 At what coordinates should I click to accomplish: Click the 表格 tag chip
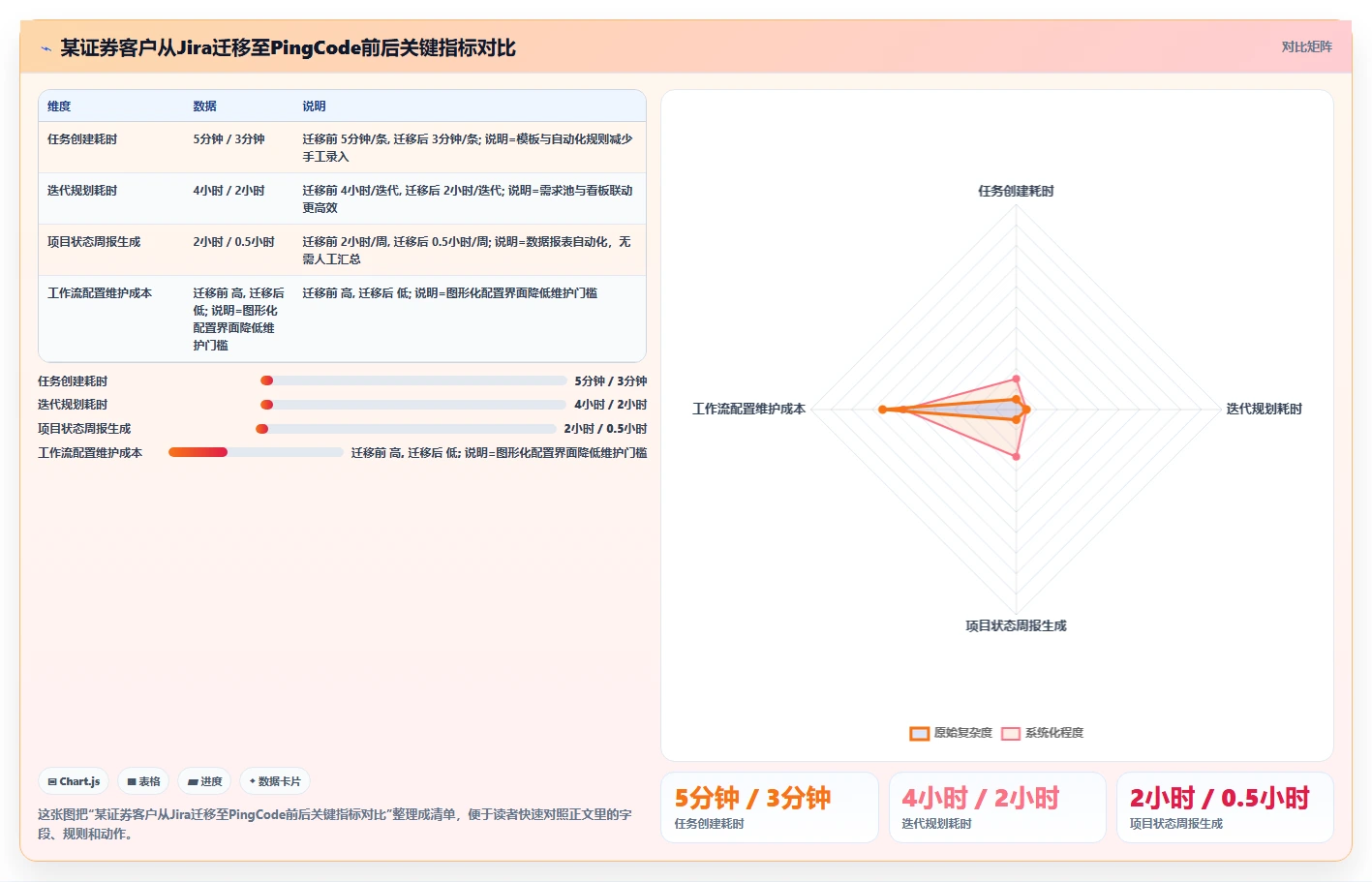click(143, 781)
